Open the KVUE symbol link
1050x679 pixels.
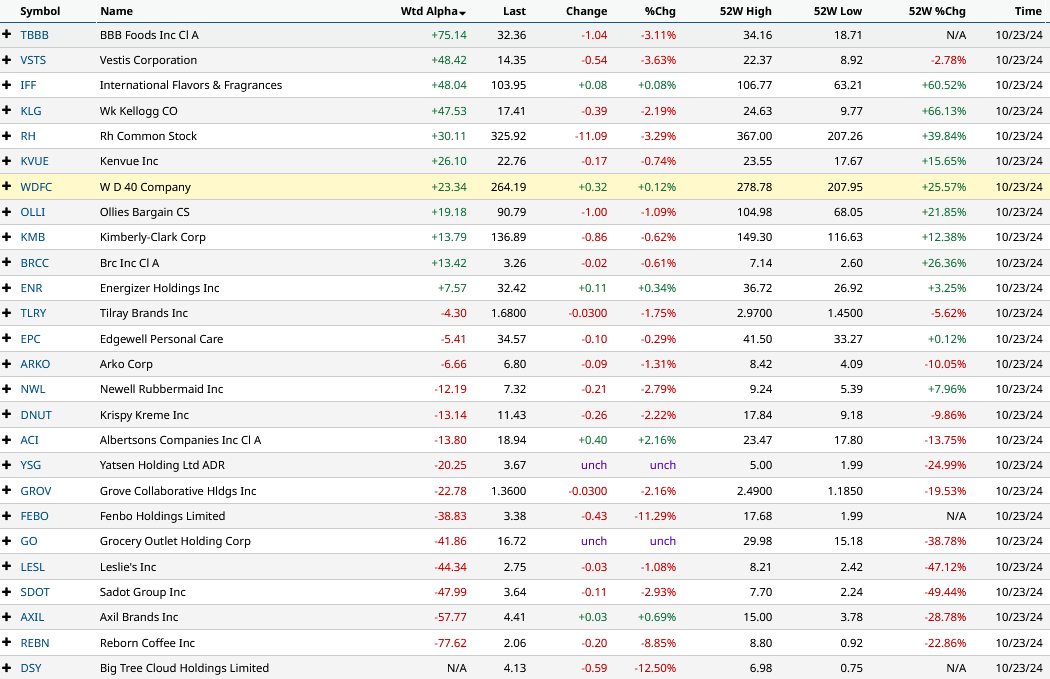(x=34, y=161)
